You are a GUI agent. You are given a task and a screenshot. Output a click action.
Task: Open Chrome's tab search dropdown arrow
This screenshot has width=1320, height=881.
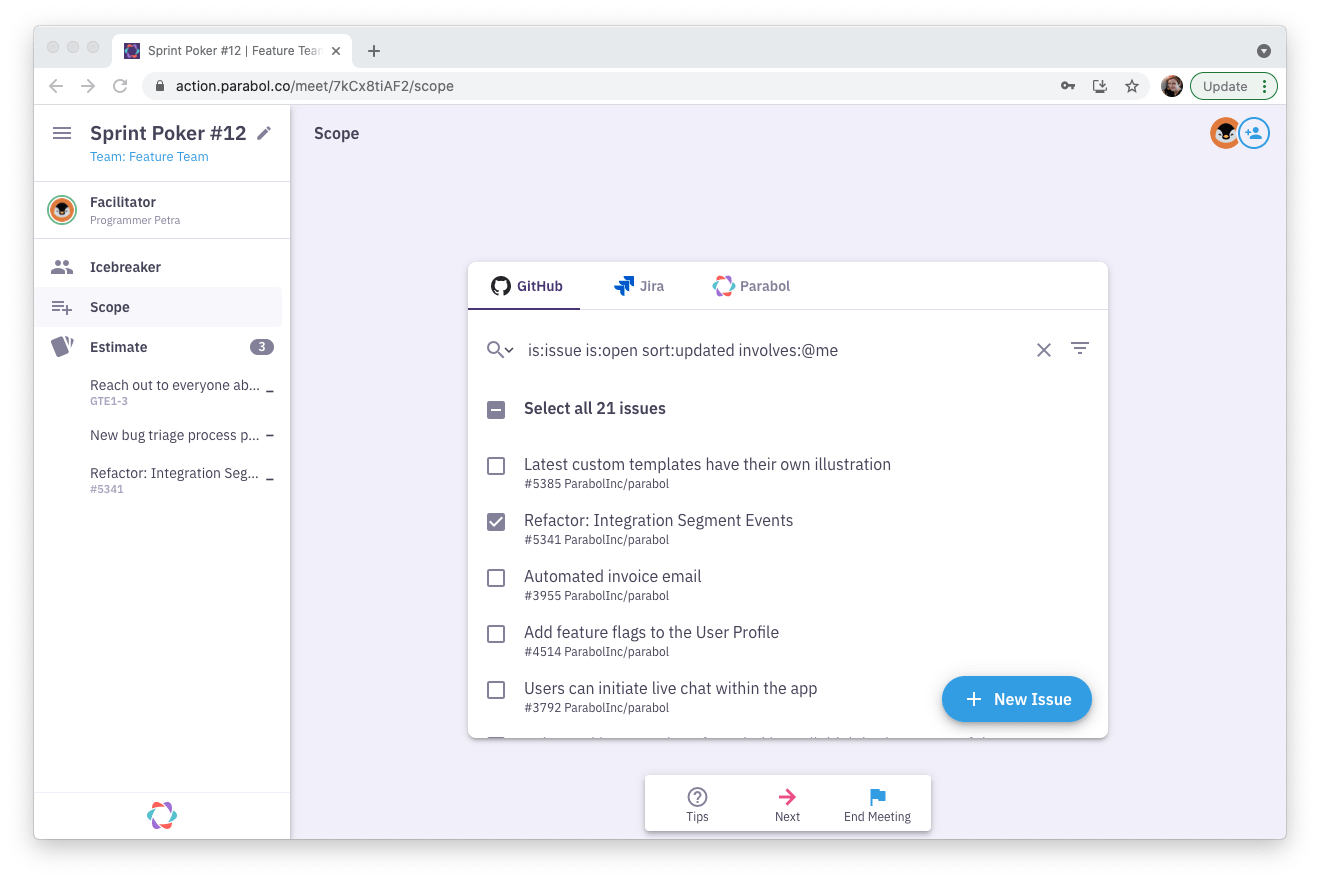(1263, 51)
